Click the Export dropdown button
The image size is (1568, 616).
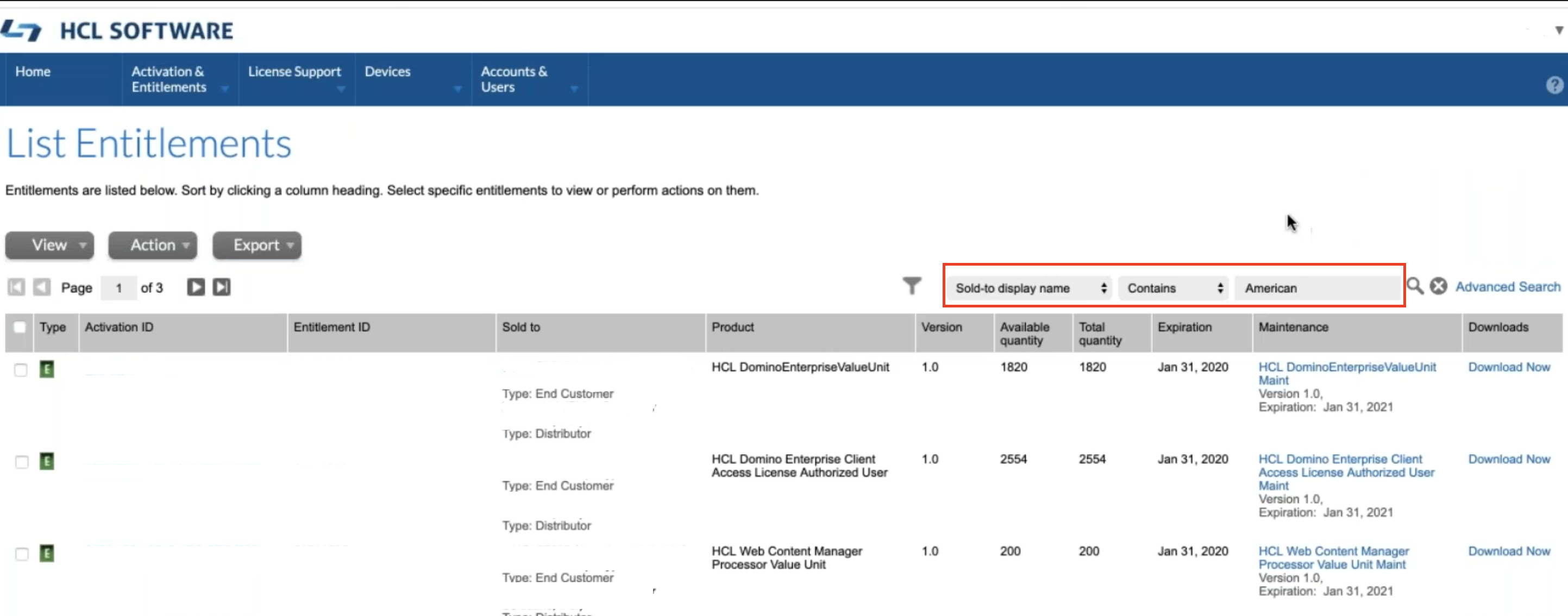[x=256, y=246]
